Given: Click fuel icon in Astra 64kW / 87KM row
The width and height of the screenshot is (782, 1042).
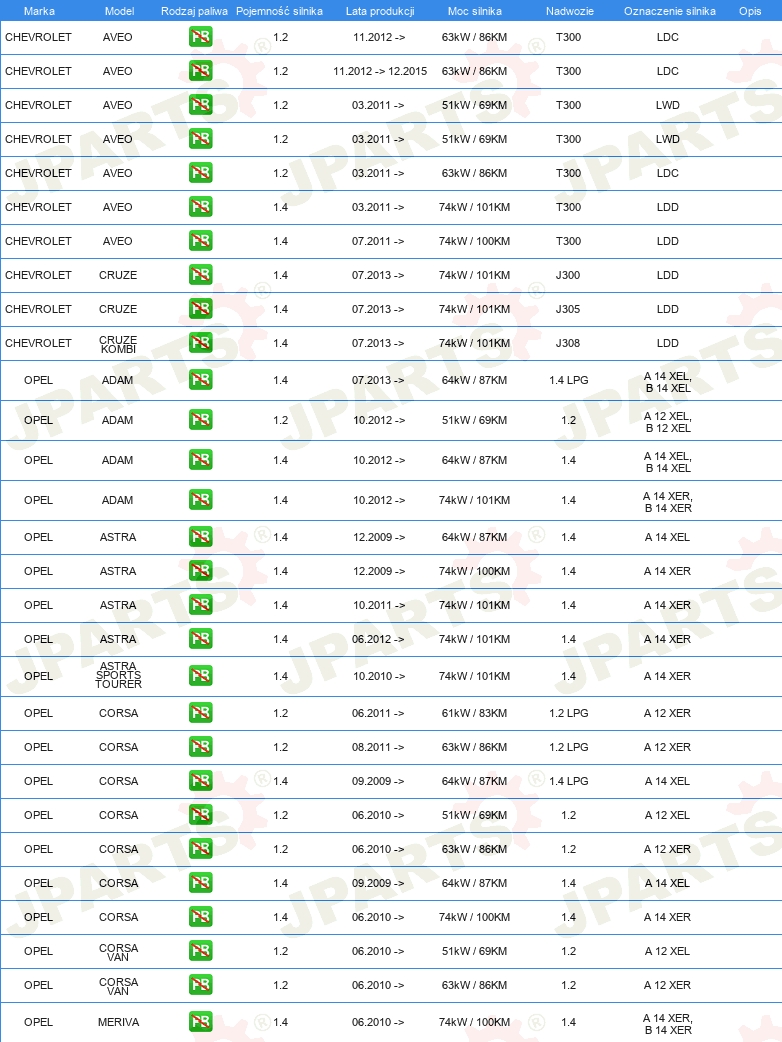Looking at the screenshot, I should coord(201,537).
